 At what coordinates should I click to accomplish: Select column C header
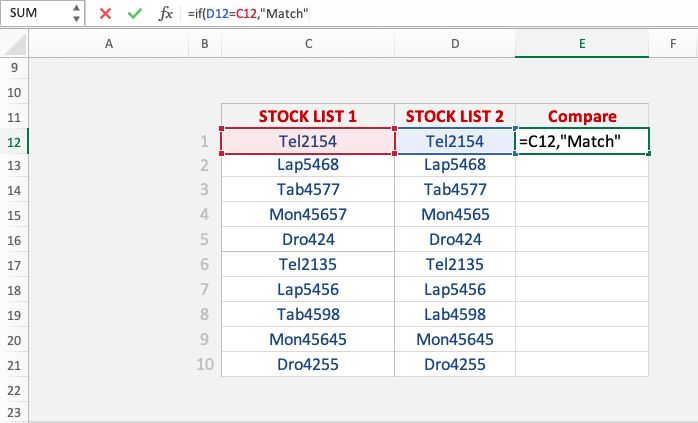308,44
